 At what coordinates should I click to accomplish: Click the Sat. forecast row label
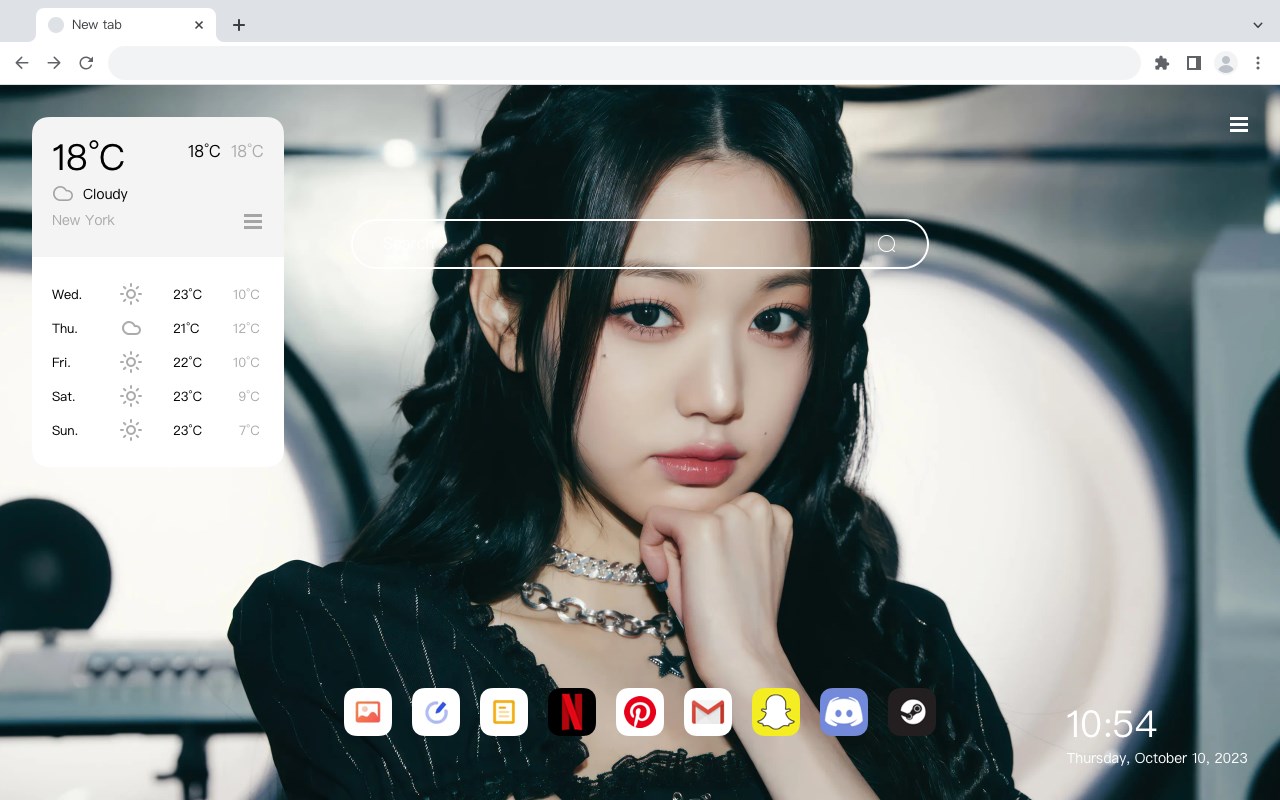pos(64,396)
